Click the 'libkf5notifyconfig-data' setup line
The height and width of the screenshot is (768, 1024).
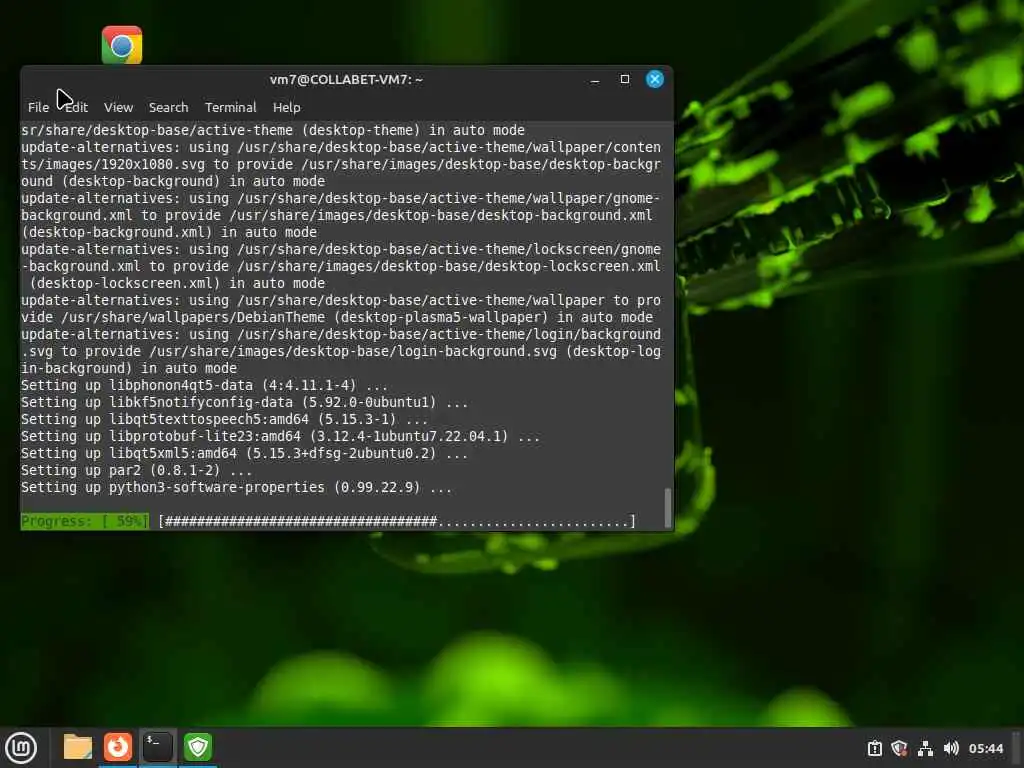(244, 402)
